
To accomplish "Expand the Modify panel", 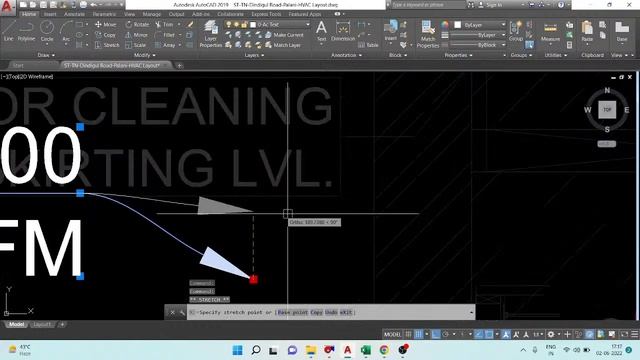I will click(144, 55).
